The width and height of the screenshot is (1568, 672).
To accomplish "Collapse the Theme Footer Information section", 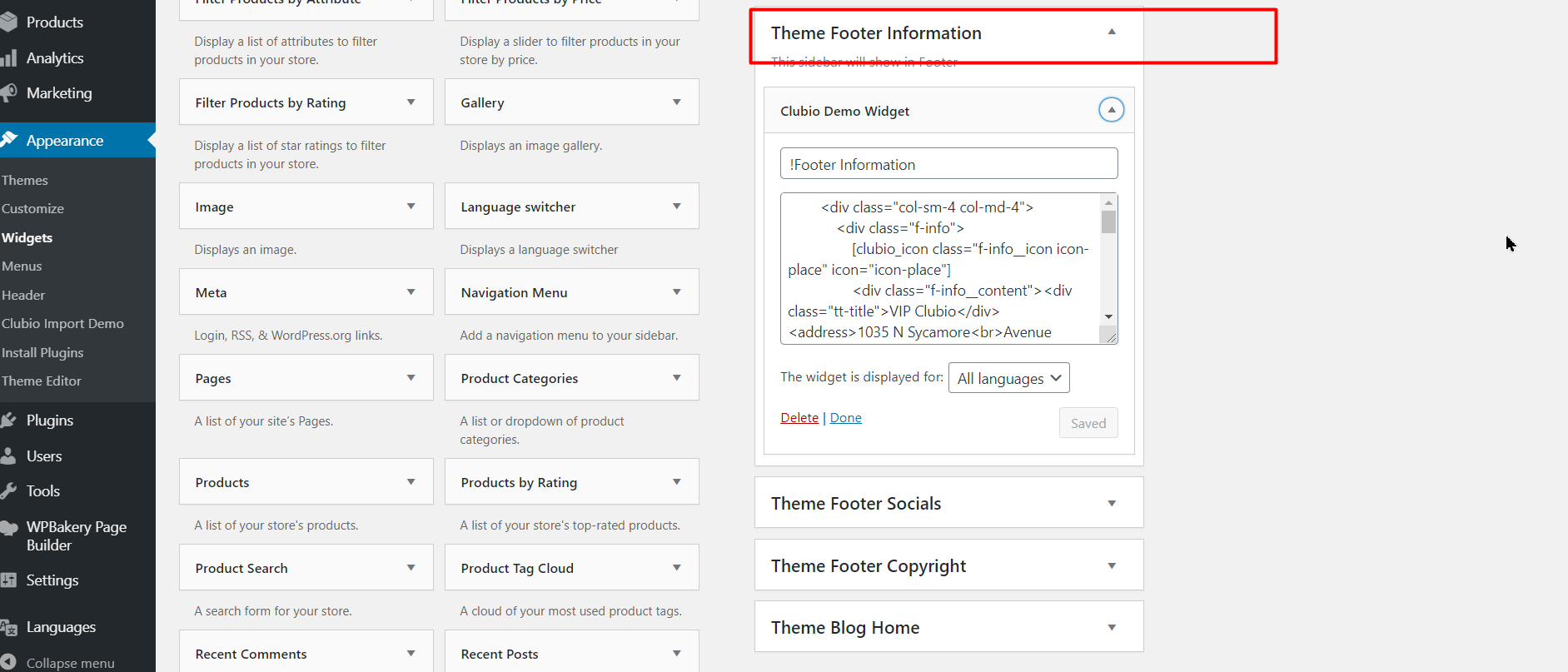I will point(1111,32).
